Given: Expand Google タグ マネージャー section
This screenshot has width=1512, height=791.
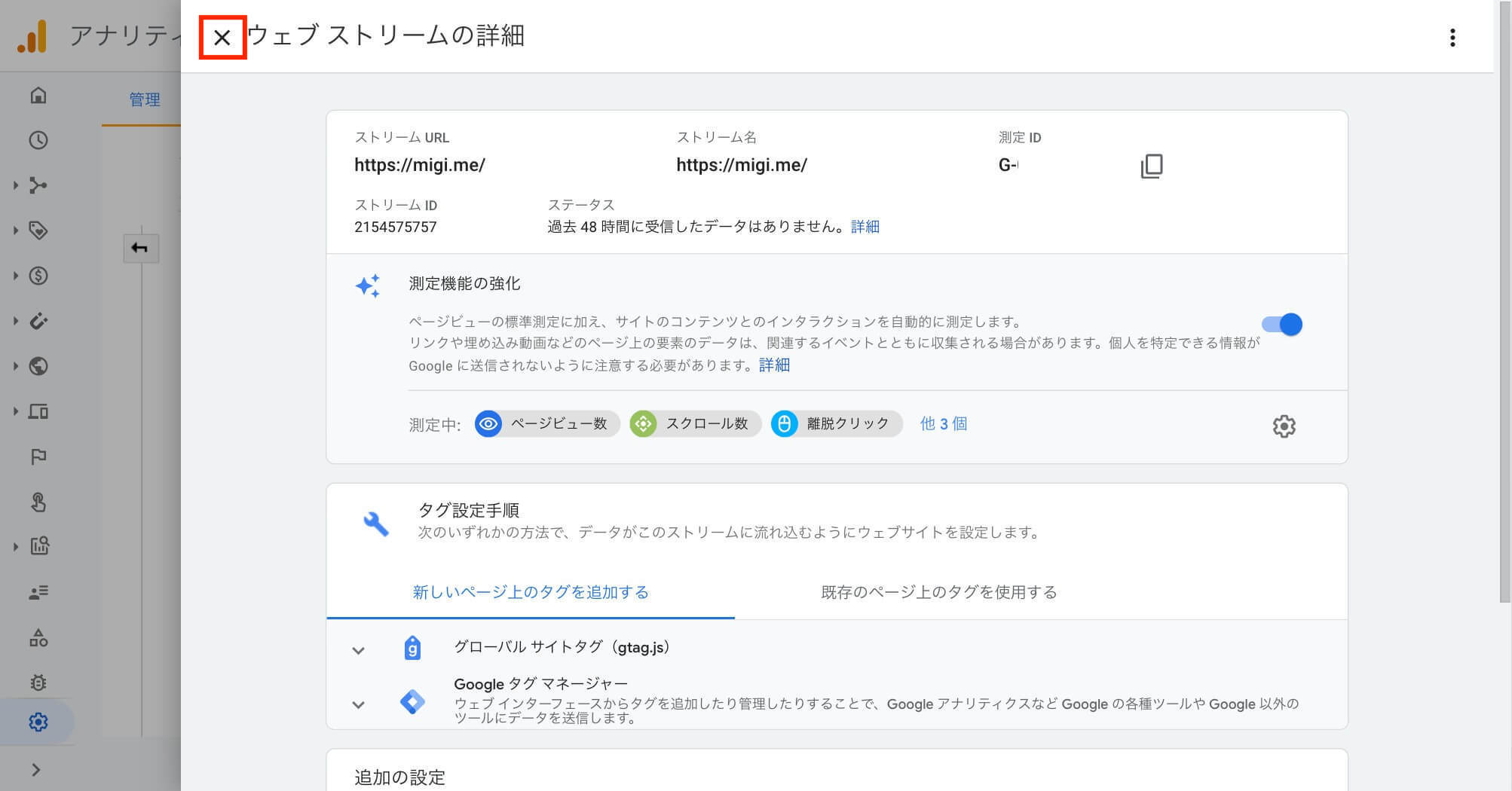Looking at the screenshot, I should pyautogui.click(x=358, y=704).
